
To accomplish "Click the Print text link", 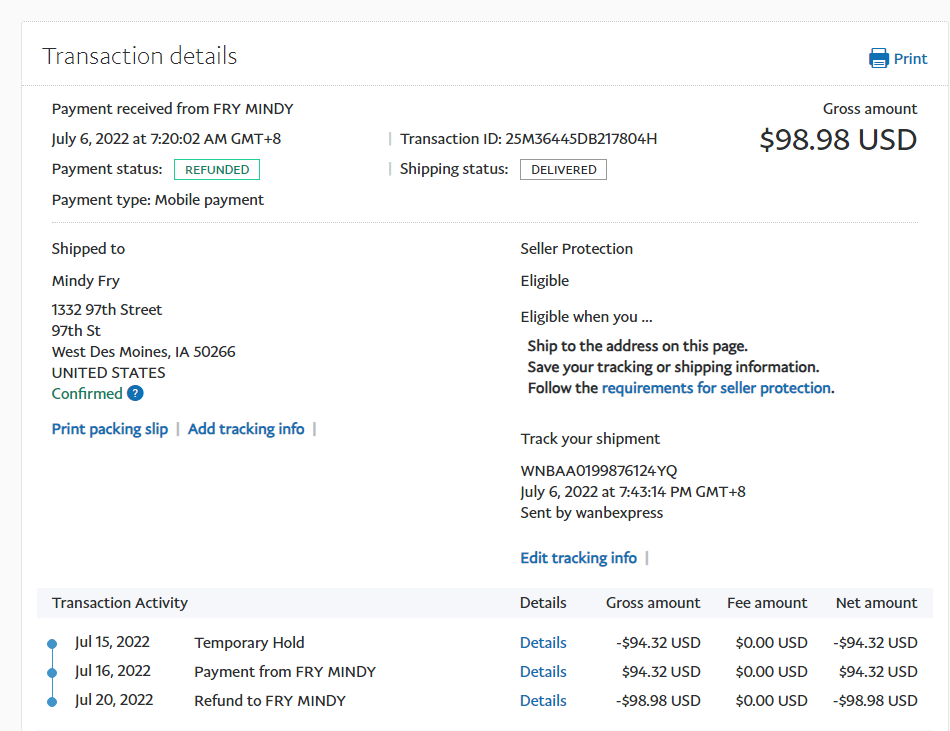I will tap(910, 59).
